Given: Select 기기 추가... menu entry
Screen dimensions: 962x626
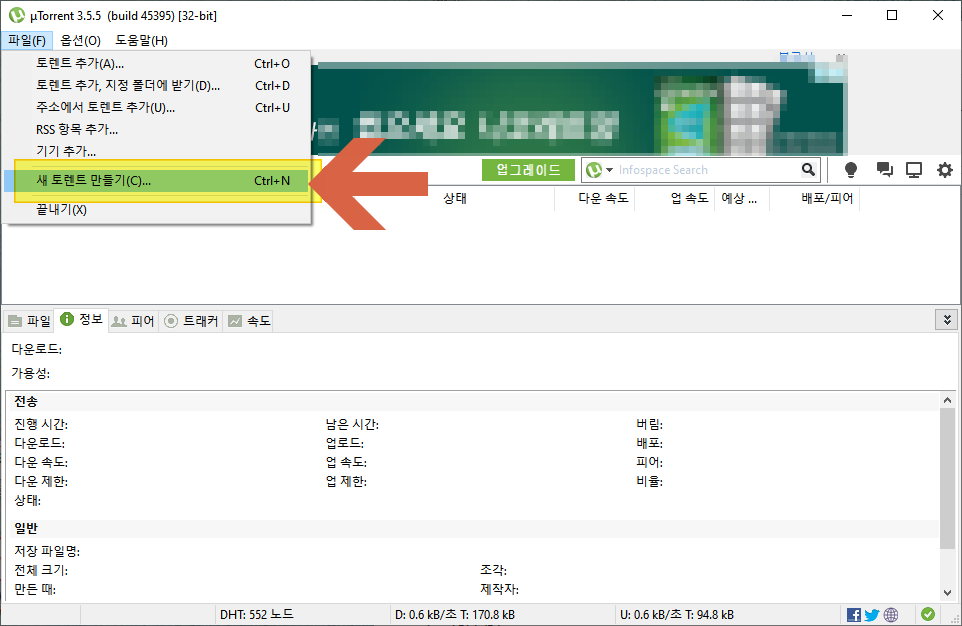Looking at the screenshot, I should click(156, 151).
